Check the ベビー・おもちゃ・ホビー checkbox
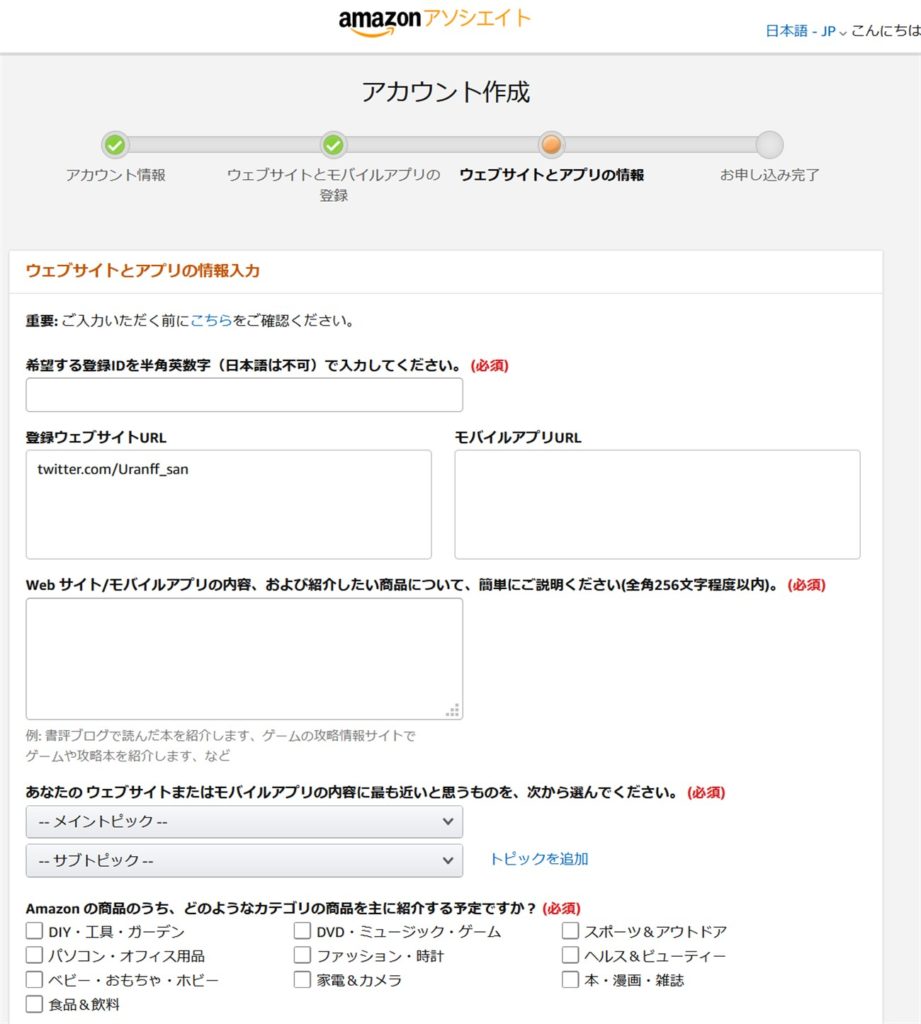 coord(34,979)
